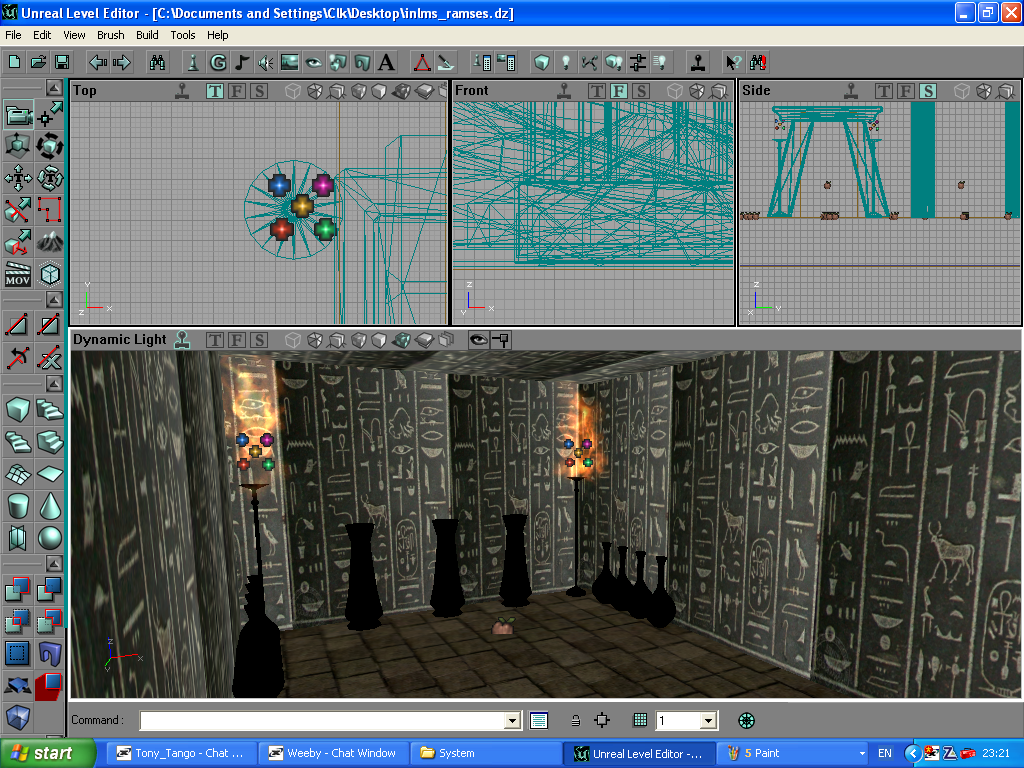
Task: Click the Undo left-arrow icon
Action: (97, 62)
